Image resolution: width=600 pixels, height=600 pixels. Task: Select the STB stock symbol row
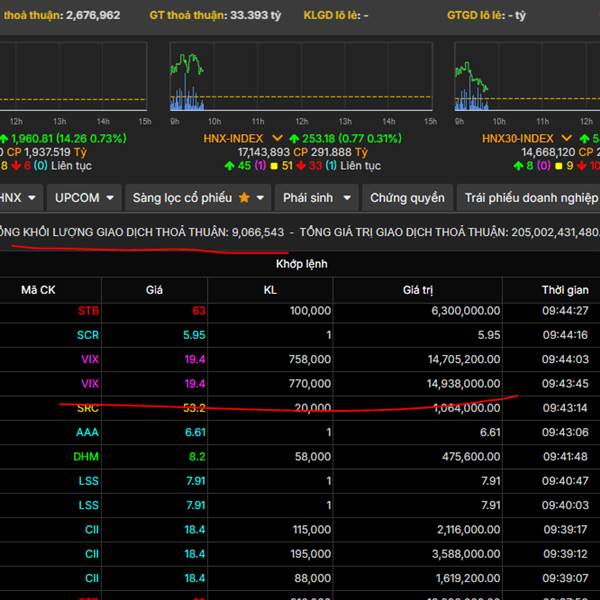click(88, 311)
